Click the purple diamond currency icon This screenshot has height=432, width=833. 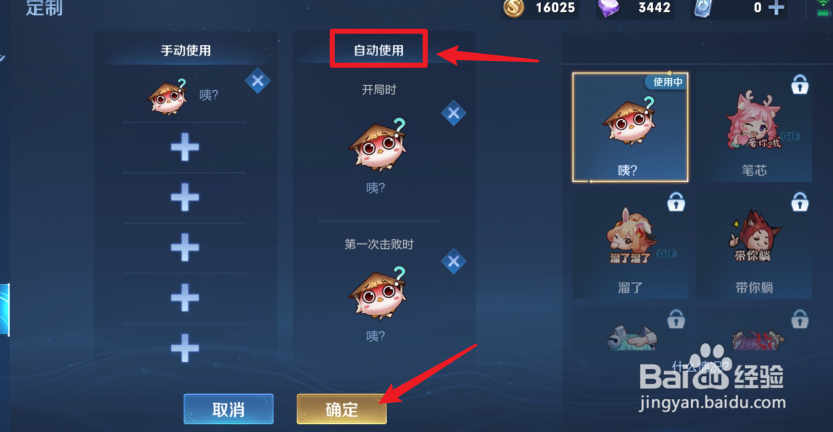[x=609, y=8]
